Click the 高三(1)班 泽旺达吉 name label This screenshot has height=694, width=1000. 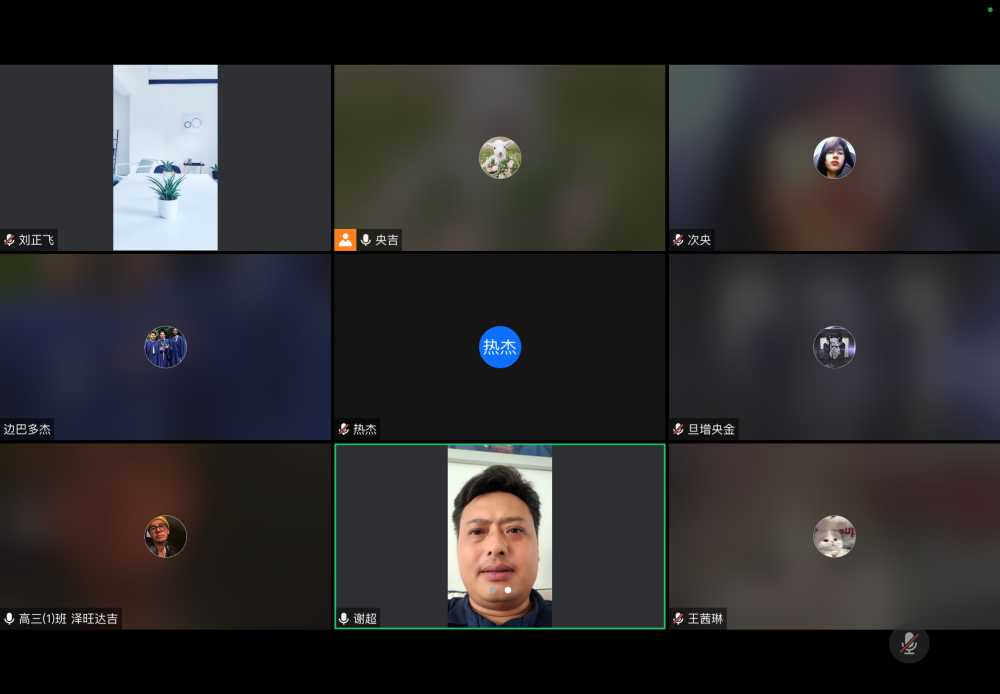68,619
